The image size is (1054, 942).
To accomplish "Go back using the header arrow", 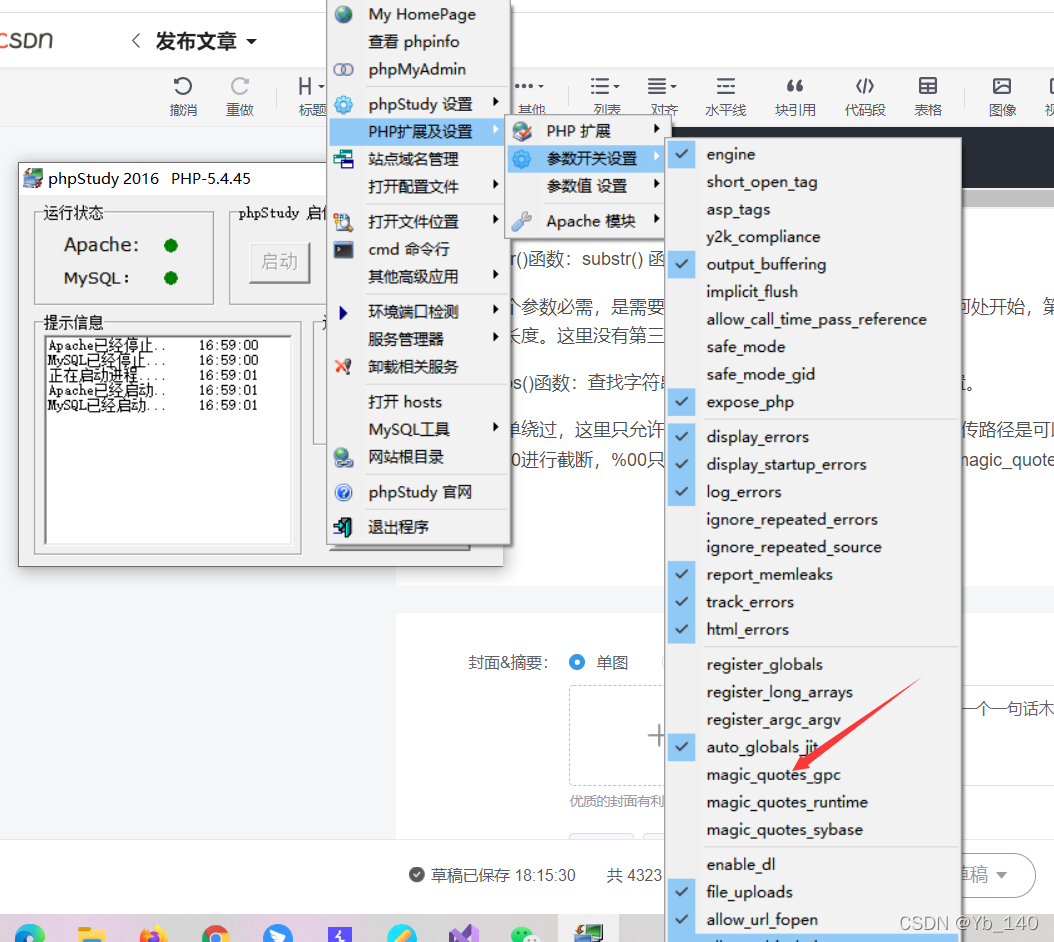I will (x=136, y=41).
